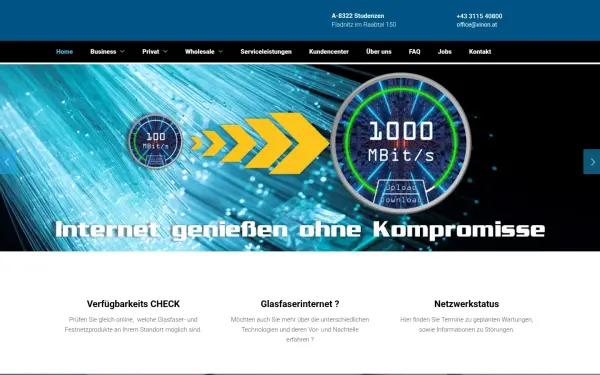Image resolution: width=600 pixels, height=375 pixels.
Task: Go to the Home menu item
Action: pyautogui.click(x=64, y=52)
